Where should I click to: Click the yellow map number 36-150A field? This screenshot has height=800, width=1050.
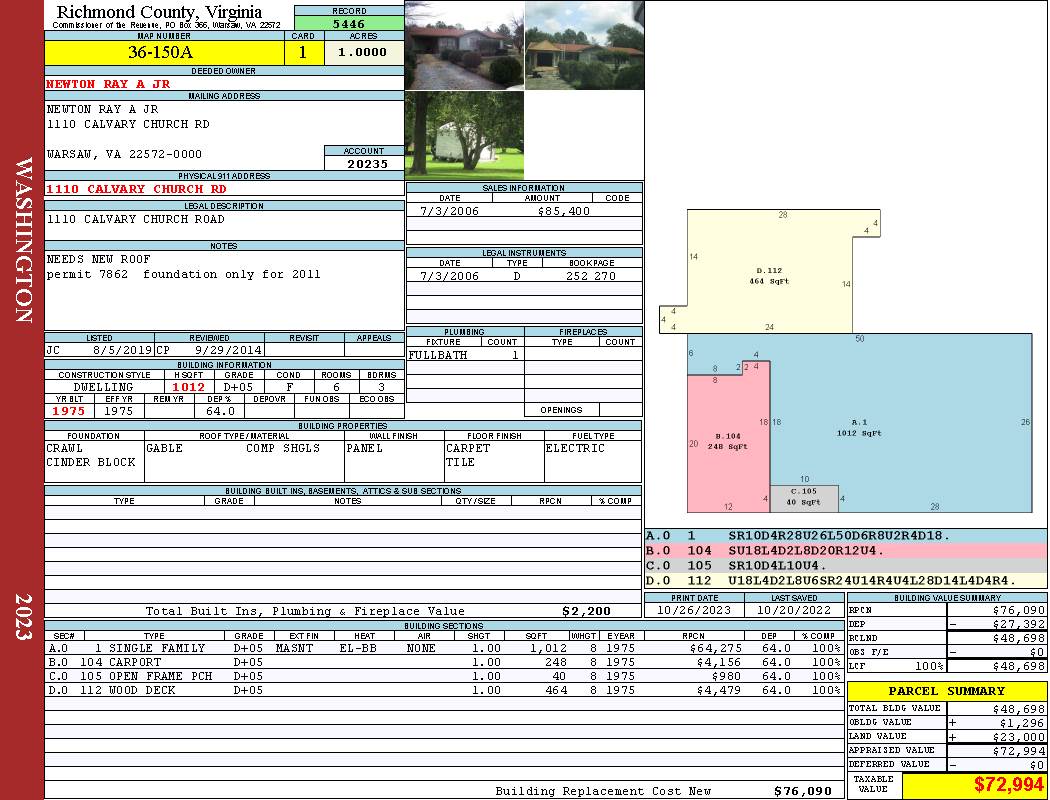point(164,52)
